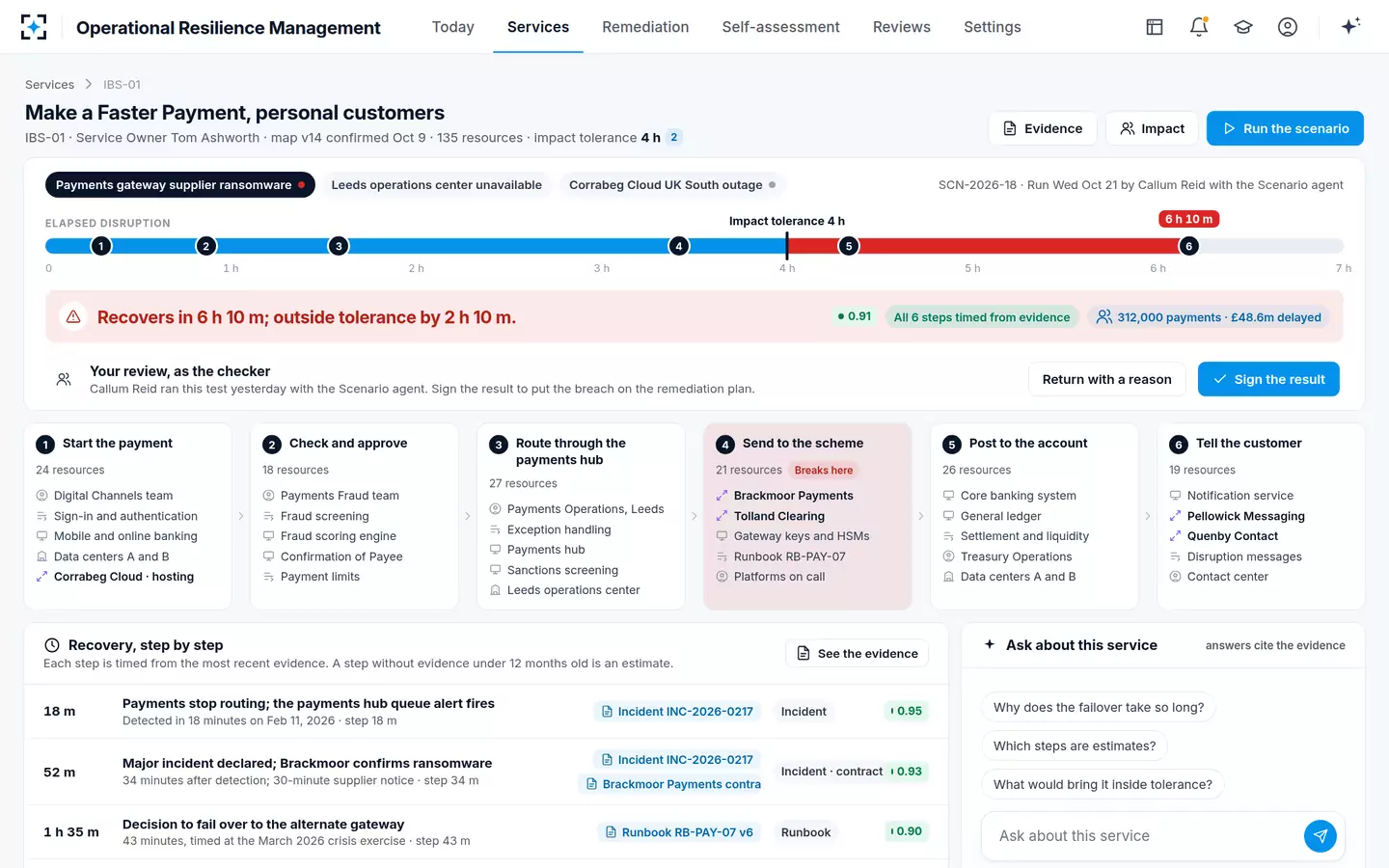1389x868 pixels.
Task: Select the Leeds operations center unavailable scenario
Action: pos(436,185)
